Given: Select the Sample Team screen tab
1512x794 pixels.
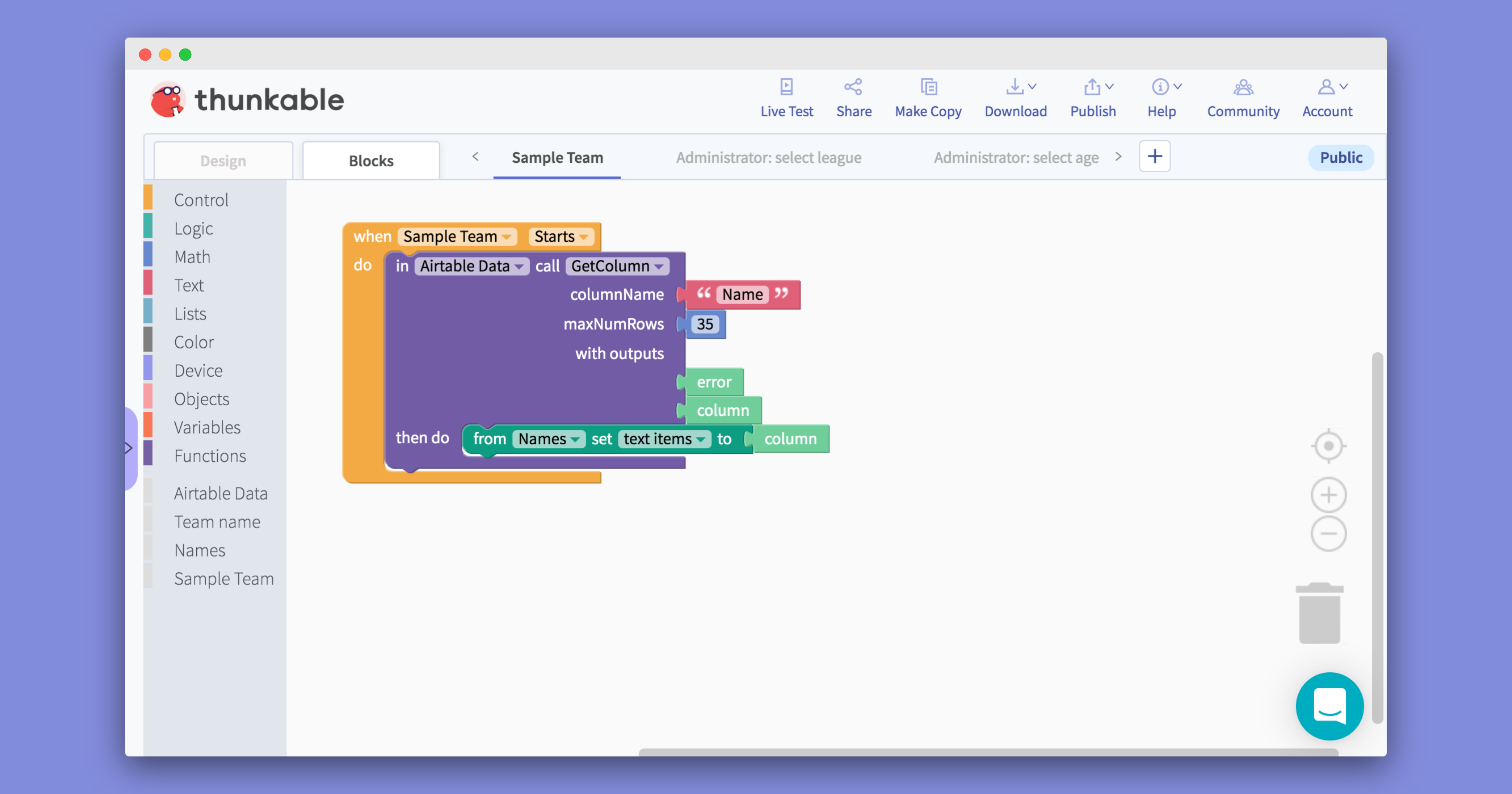Looking at the screenshot, I should 557,157.
